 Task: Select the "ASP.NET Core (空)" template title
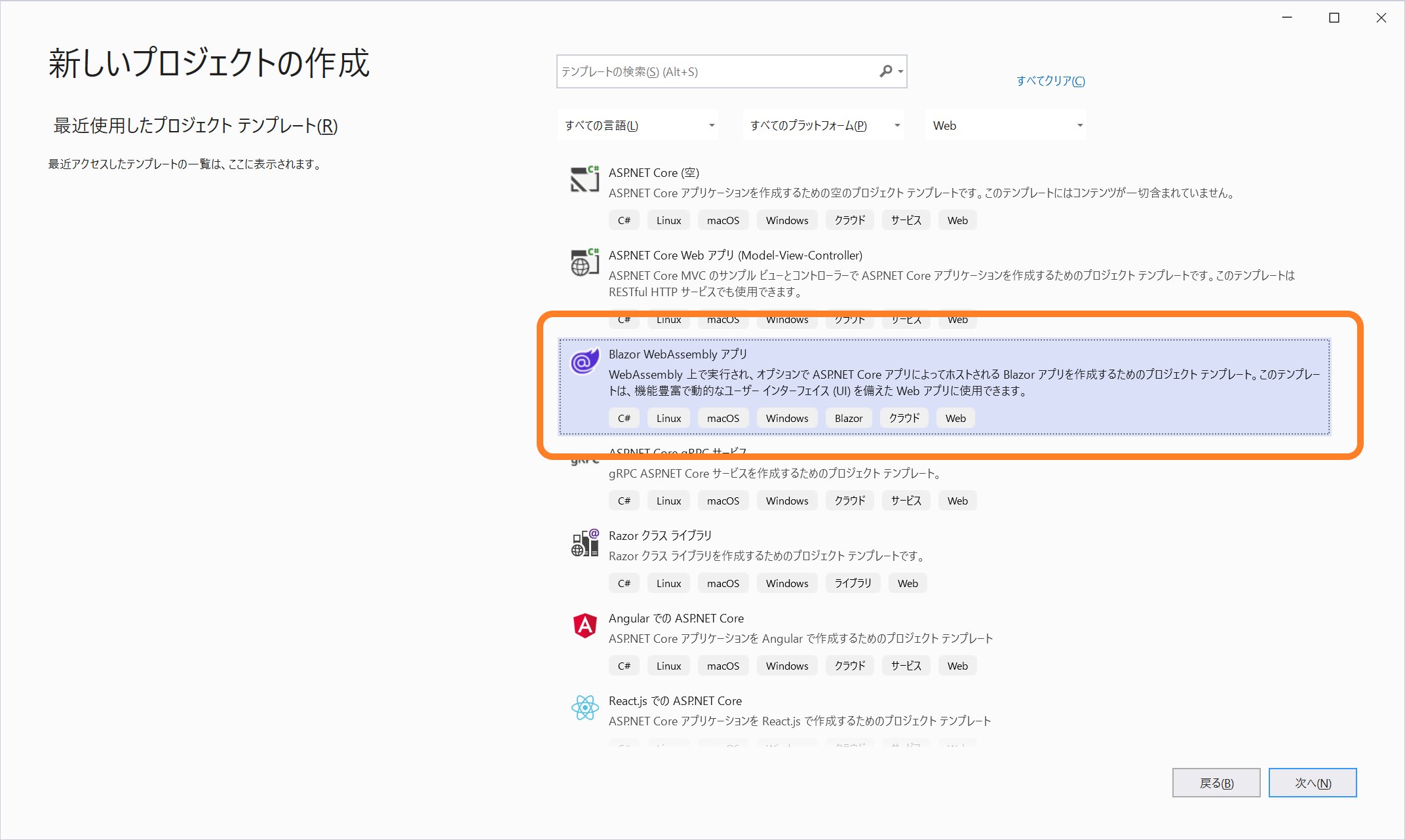[653, 172]
